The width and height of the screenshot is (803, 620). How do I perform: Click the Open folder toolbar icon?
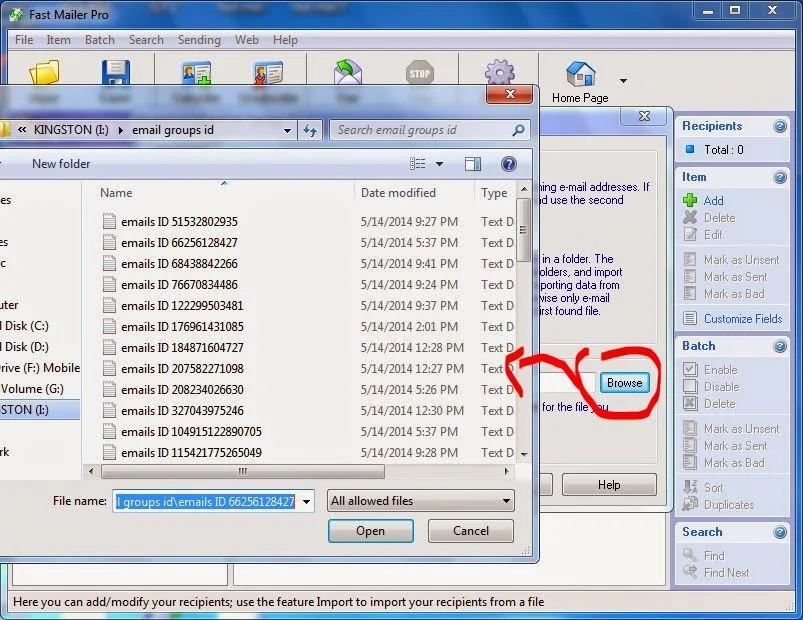45,72
